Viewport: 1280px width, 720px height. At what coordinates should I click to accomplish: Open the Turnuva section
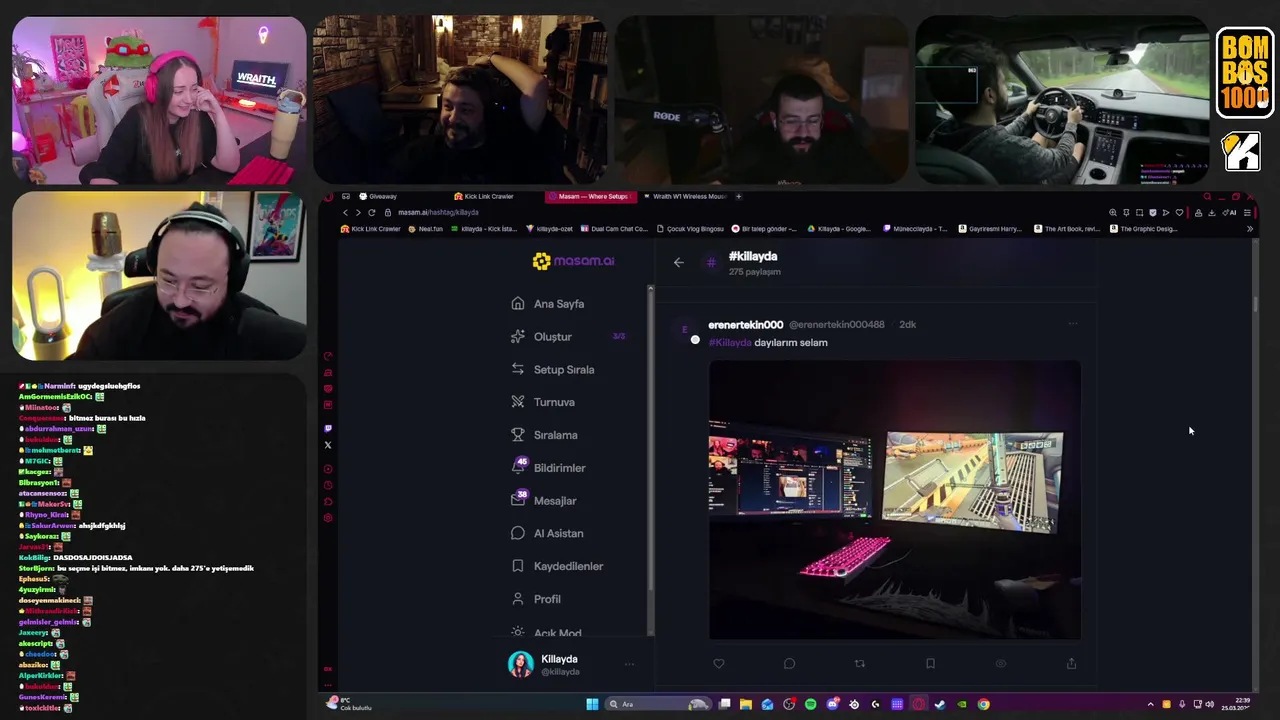tap(554, 402)
